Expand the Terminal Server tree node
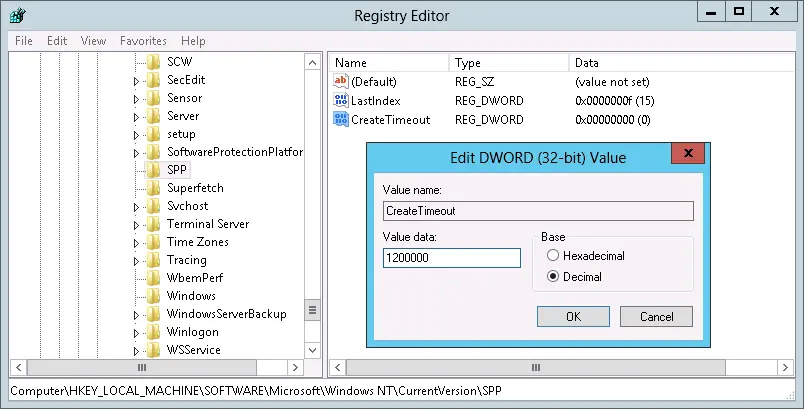804x409 pixels. (x=136, y=225)
